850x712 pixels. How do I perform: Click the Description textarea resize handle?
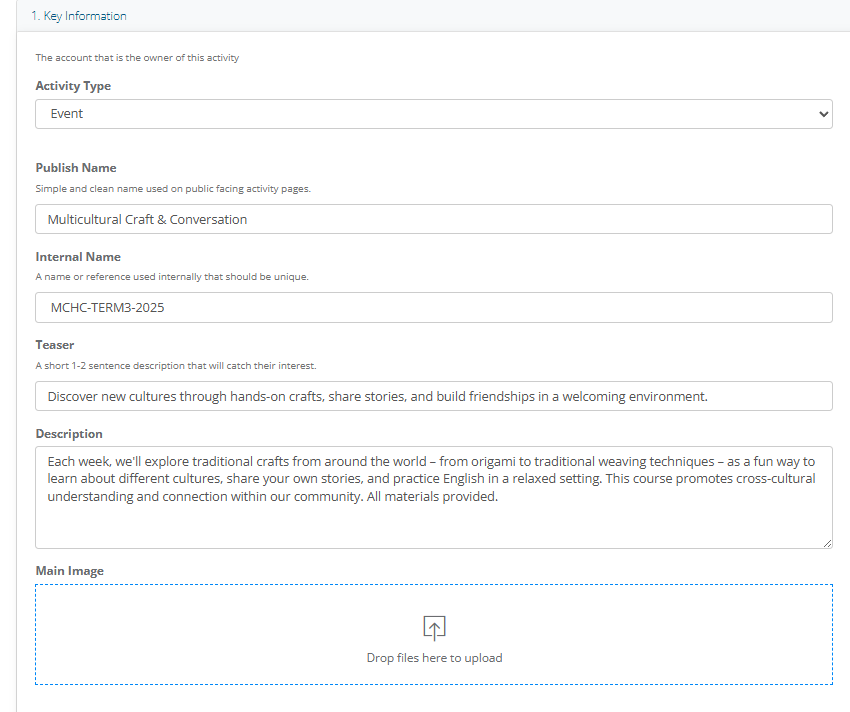(x=827, y=543)
